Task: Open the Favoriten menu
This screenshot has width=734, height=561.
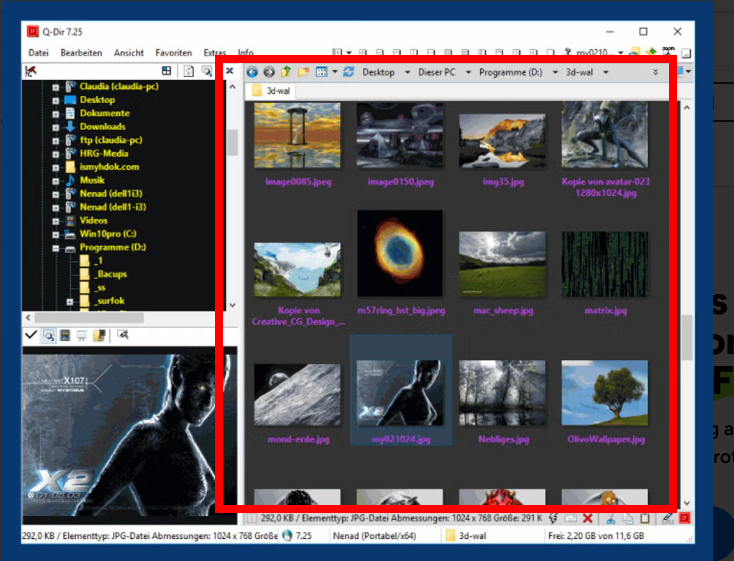Action: click(x=174, y=52)
